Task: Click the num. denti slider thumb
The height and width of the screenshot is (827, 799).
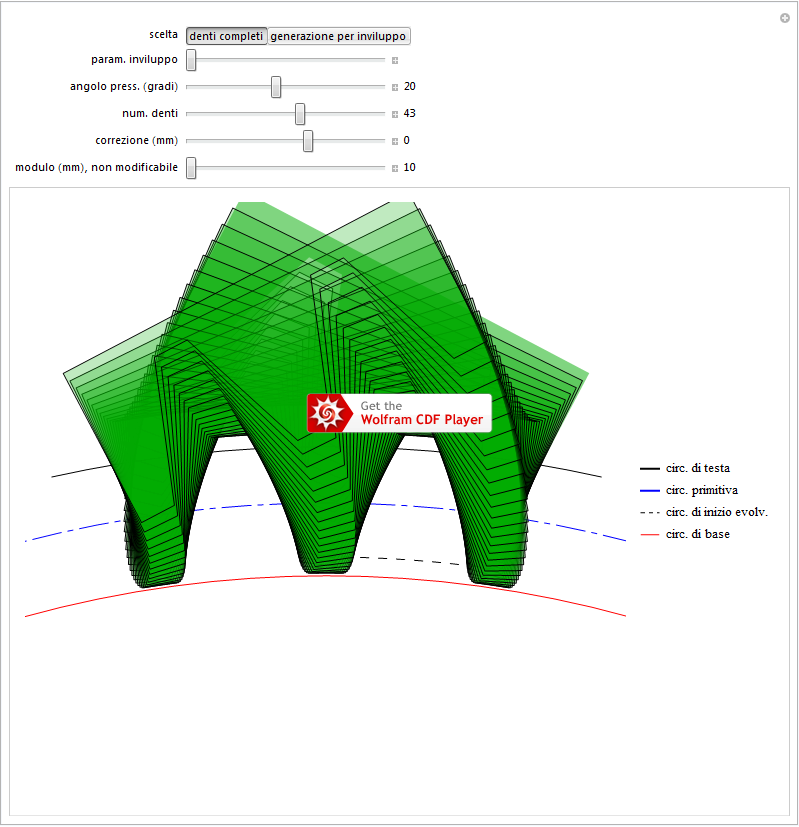Action: pos(300,113)
